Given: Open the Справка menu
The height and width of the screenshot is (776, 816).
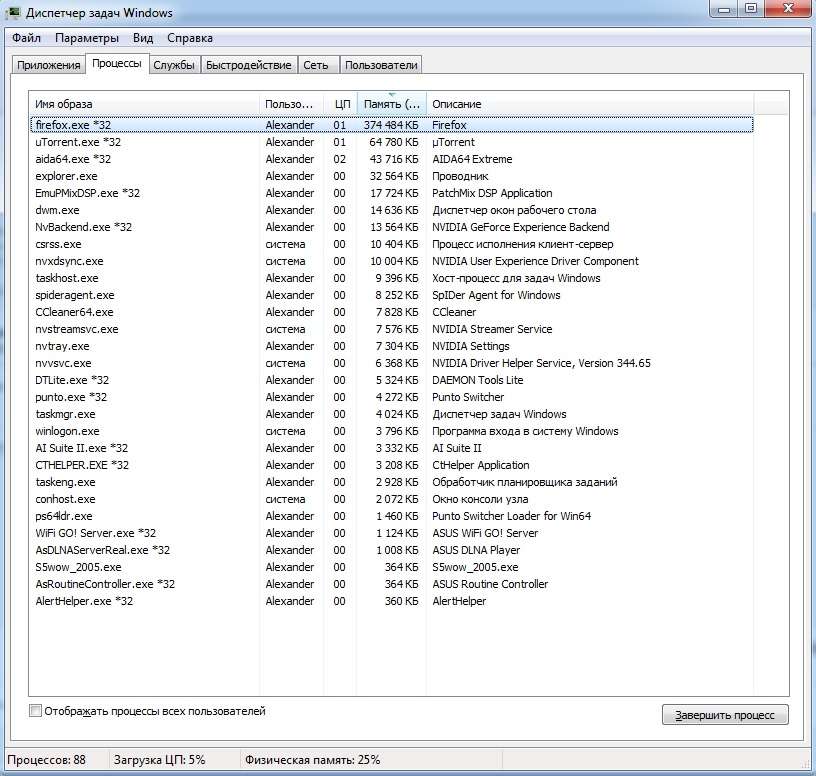Looking at the screenshot, I should coord(190,38).
